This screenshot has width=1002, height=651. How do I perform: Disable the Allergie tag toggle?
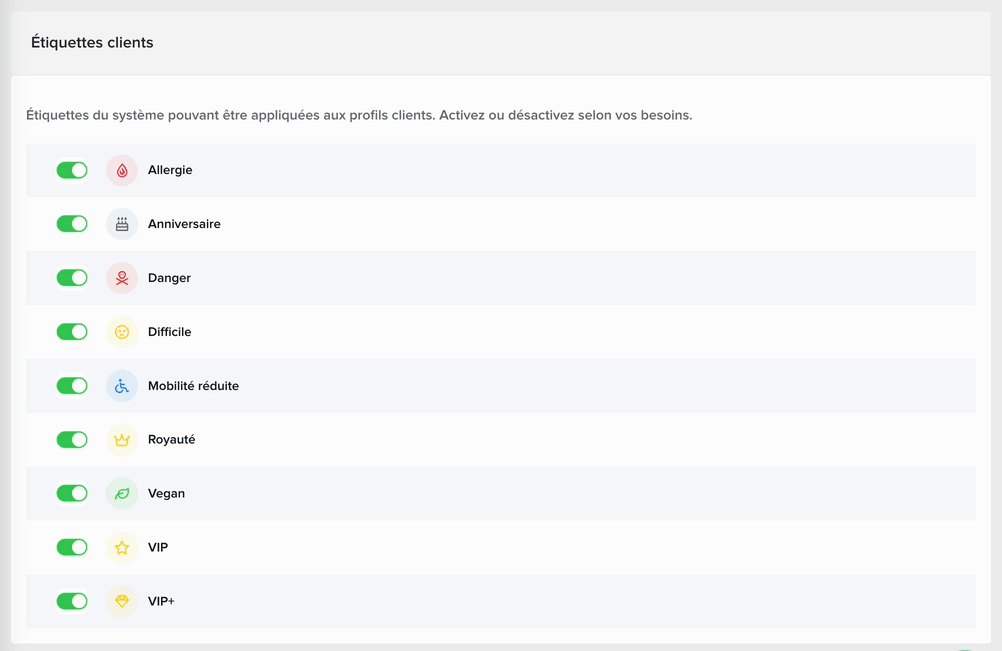point(72,170)
